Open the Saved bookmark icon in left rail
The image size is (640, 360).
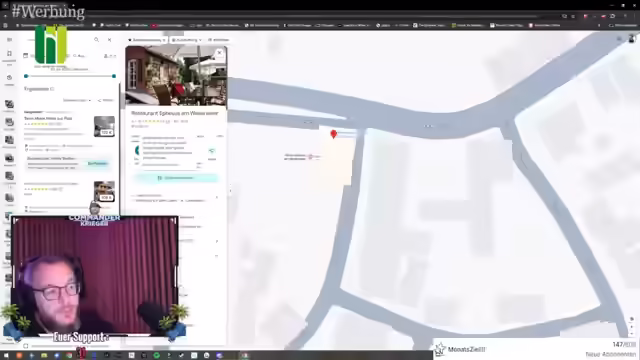coord(9,53)
